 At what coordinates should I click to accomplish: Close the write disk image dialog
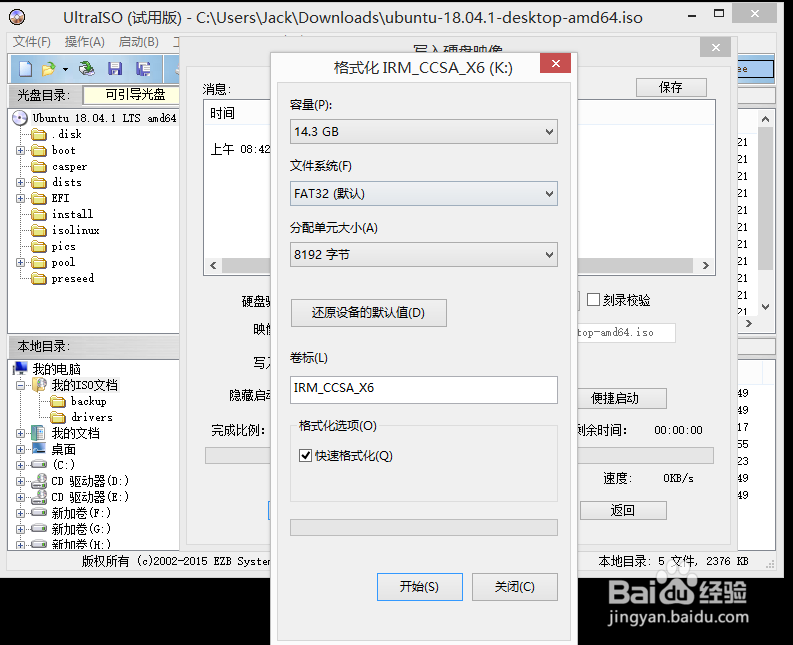pyautogui.click(x=716, y=48)
